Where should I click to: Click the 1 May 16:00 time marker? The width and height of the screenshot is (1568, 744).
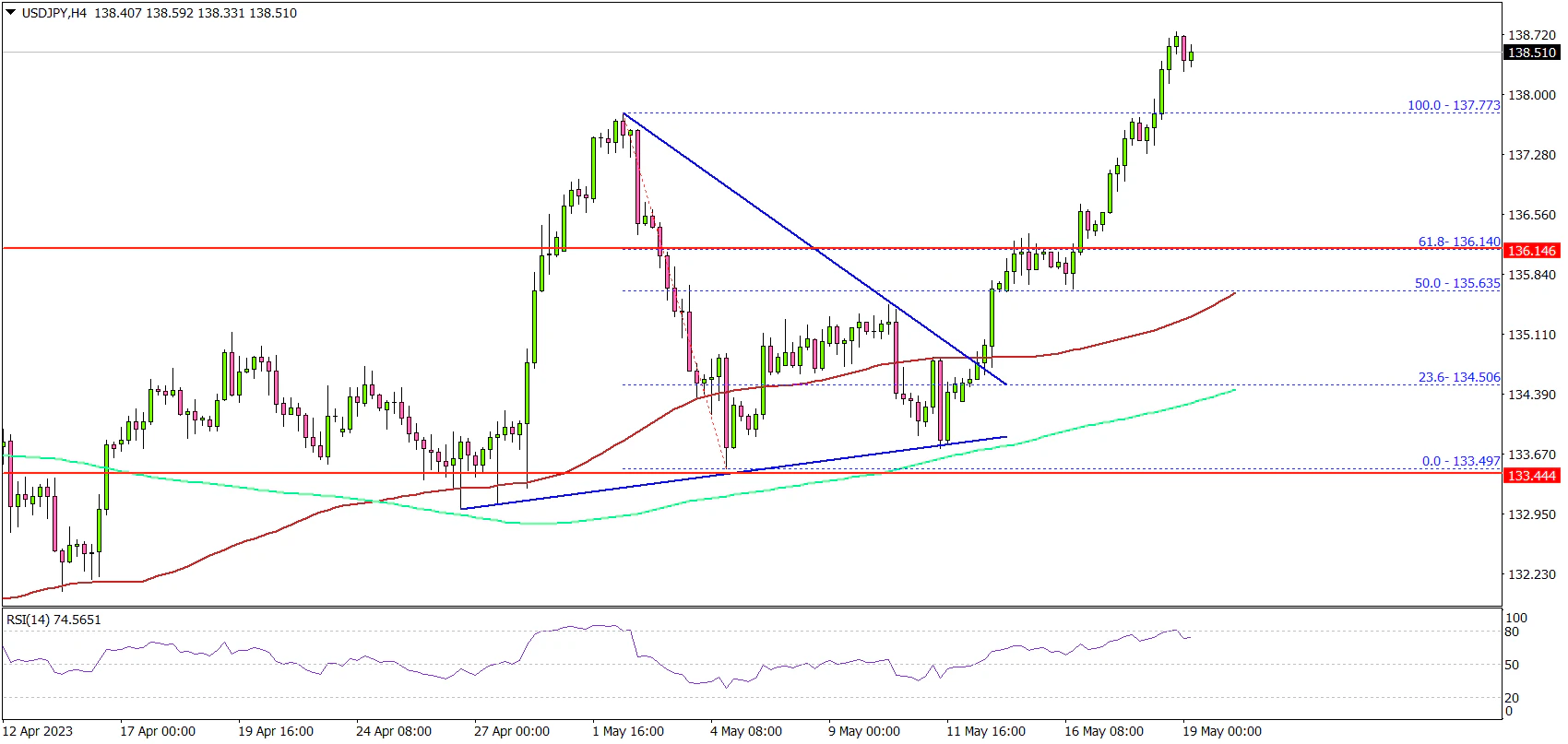pyautogui.click(x=628, y=731)
